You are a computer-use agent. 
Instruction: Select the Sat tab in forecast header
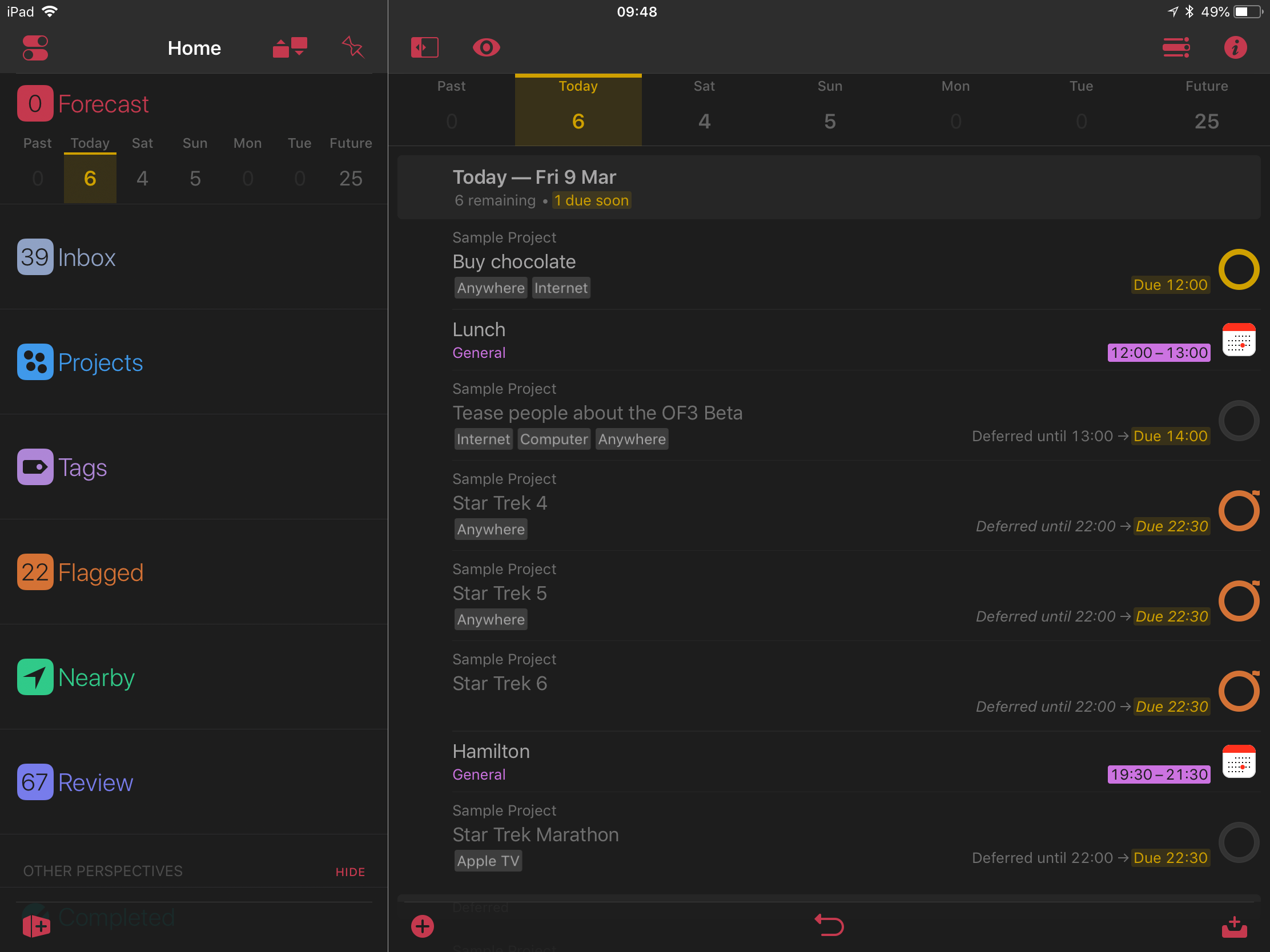[704, 109]
